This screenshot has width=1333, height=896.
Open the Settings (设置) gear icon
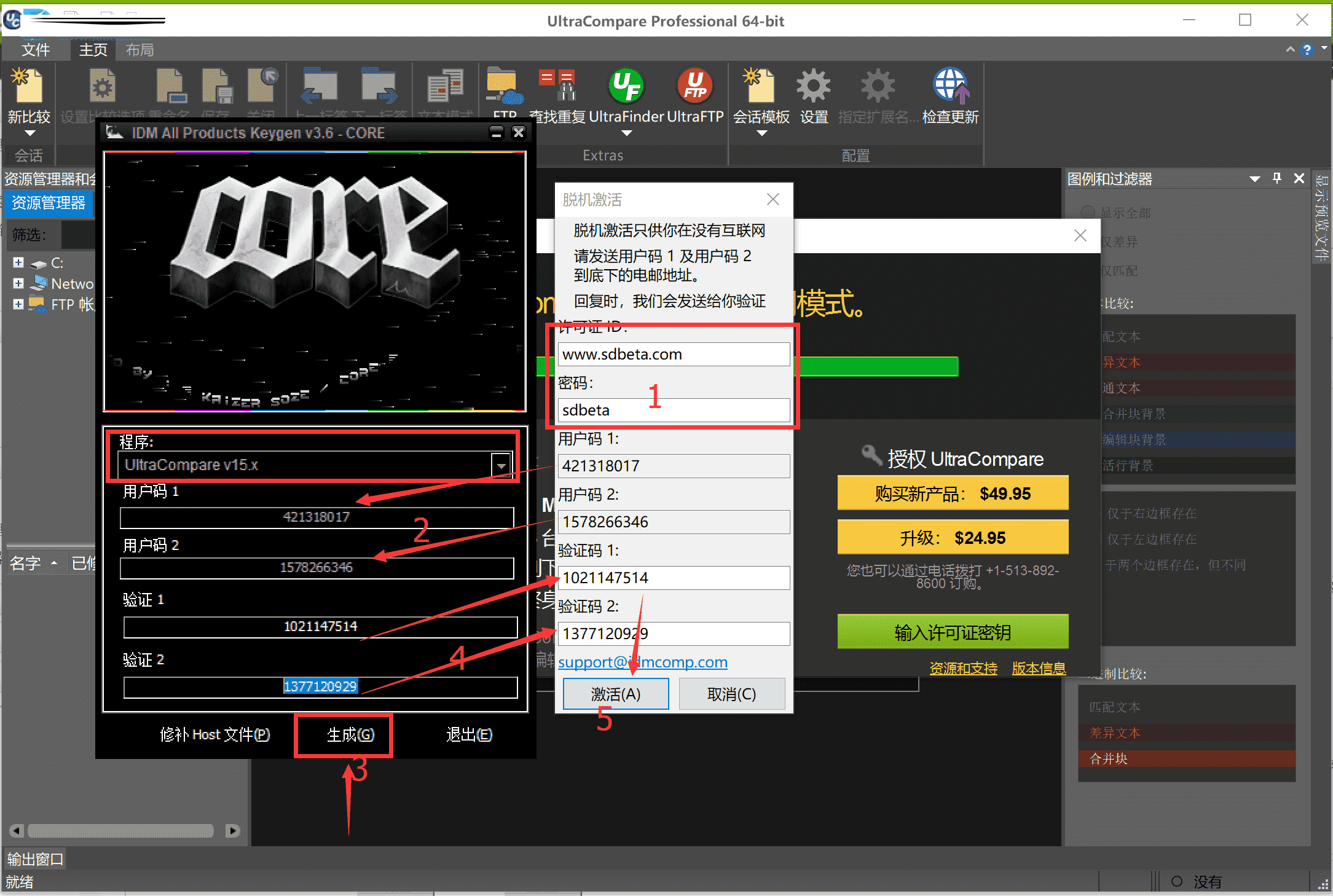point(814,86)
